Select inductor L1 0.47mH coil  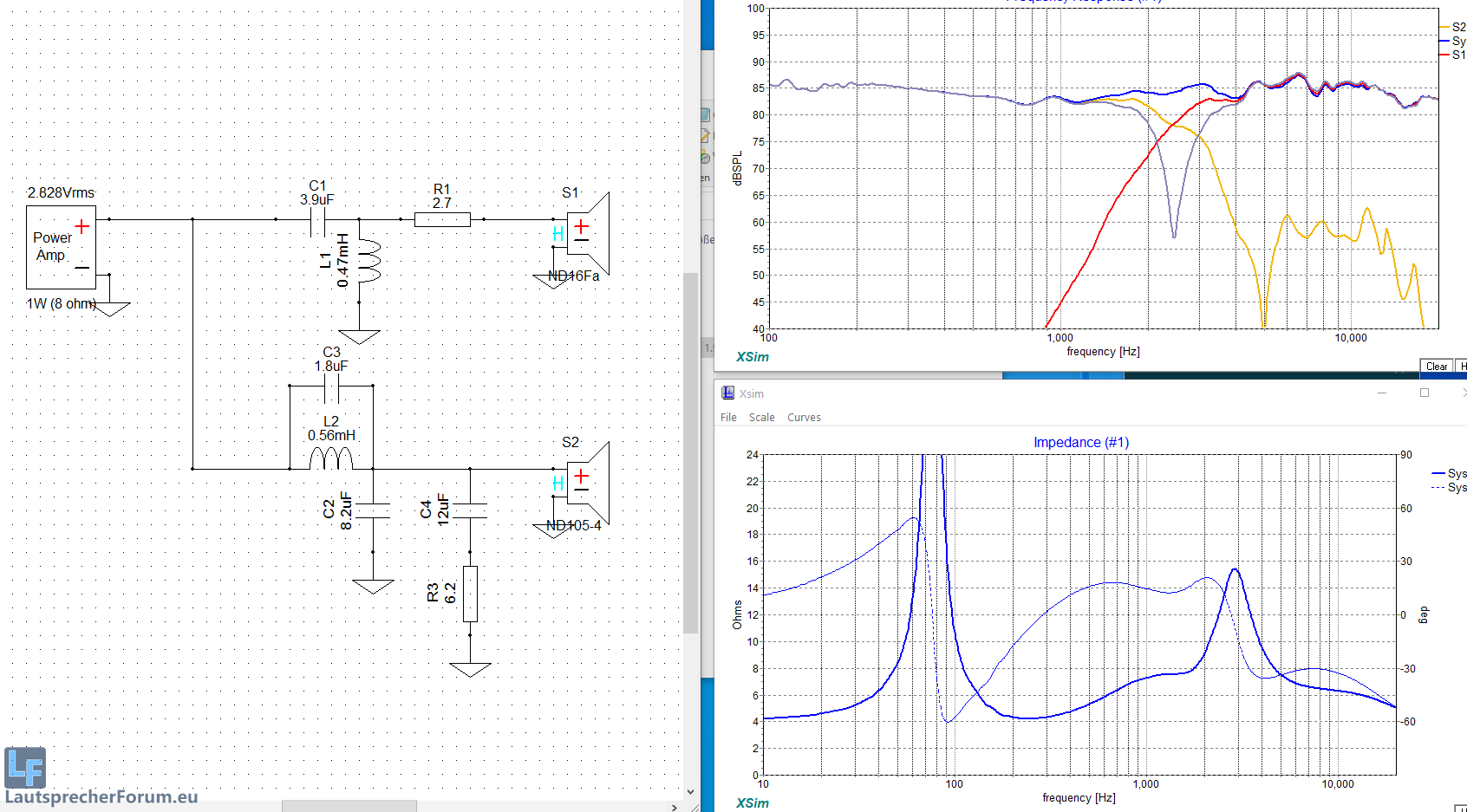point(368,261)
